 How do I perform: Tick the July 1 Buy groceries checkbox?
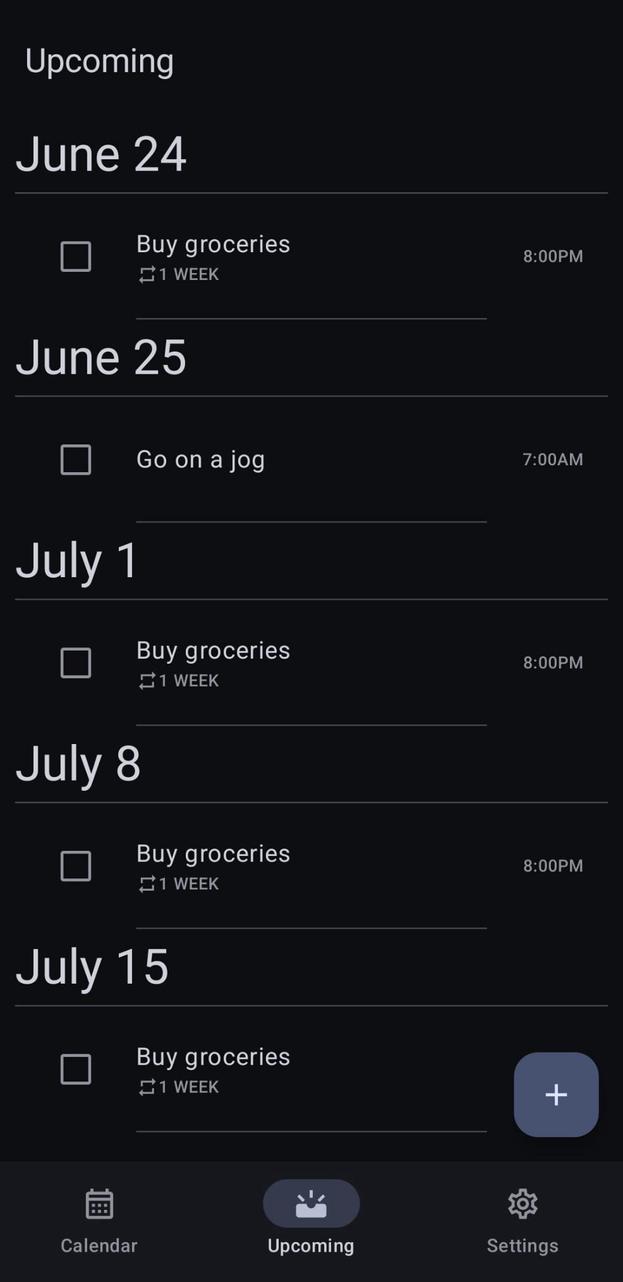76,663
